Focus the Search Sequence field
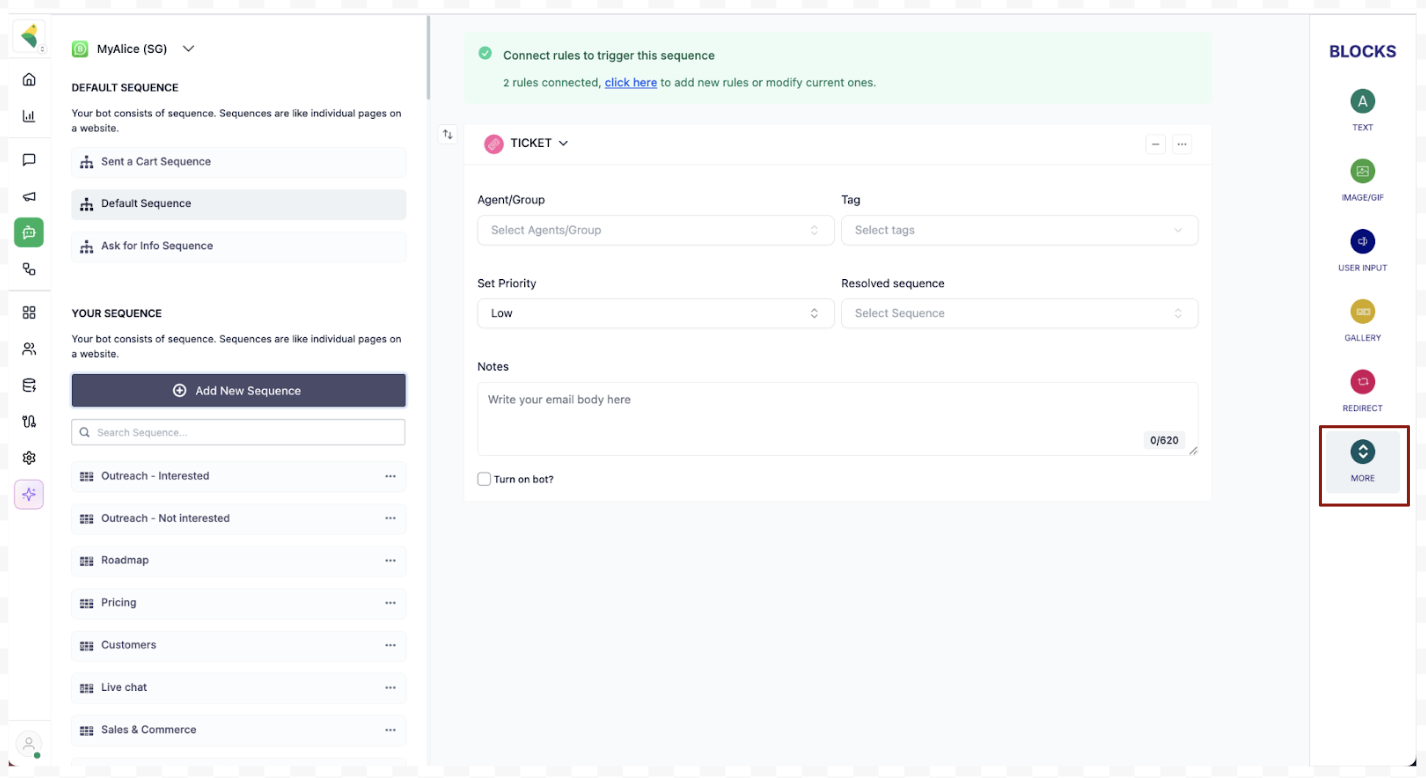Screen dimensions: 1426x778 239,433
